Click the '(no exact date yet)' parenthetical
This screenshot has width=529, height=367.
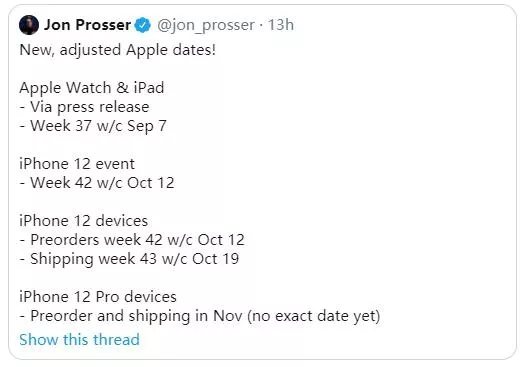[314, 316]
